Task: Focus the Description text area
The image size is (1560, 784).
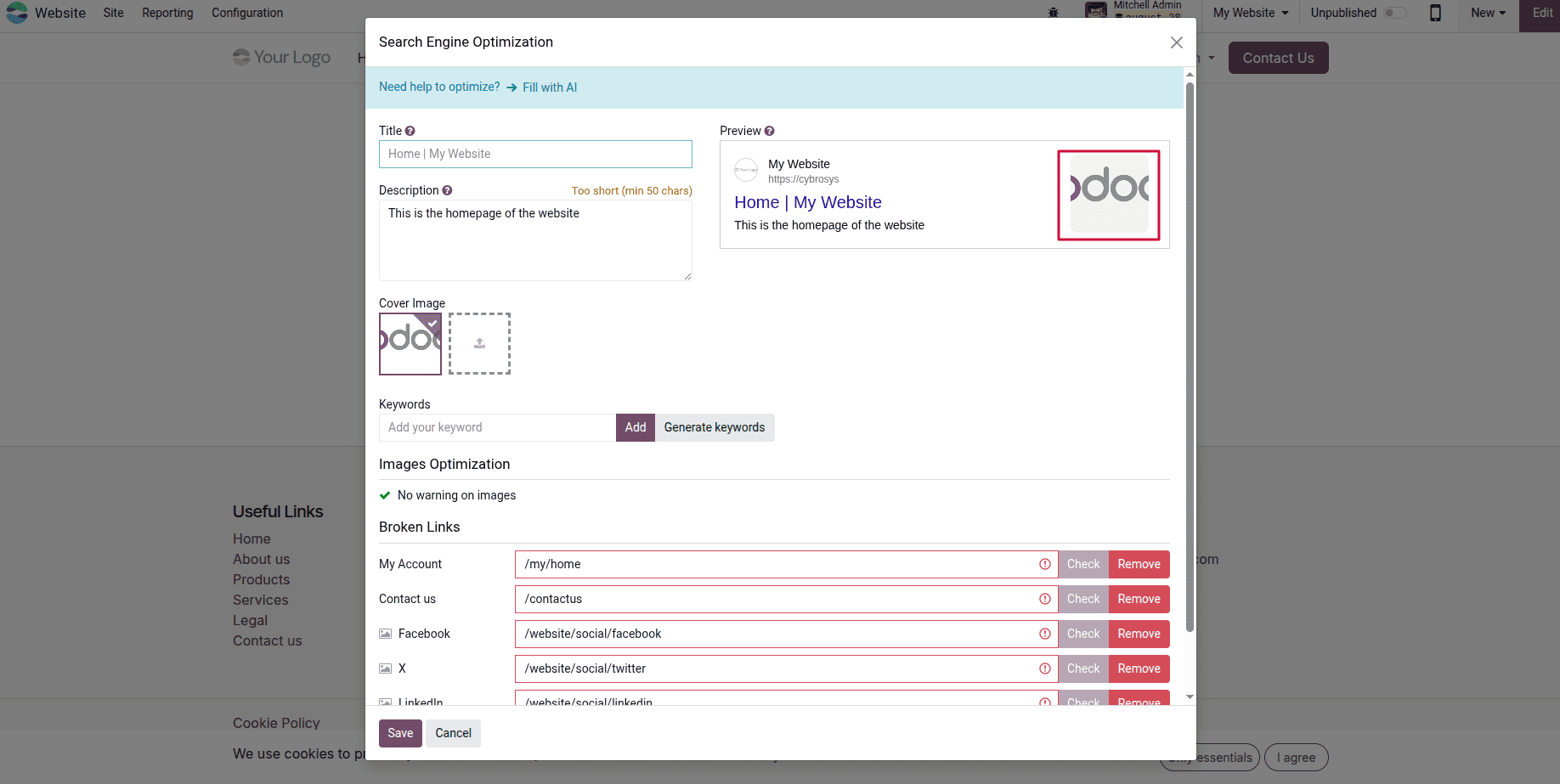Action: point(535,240)
